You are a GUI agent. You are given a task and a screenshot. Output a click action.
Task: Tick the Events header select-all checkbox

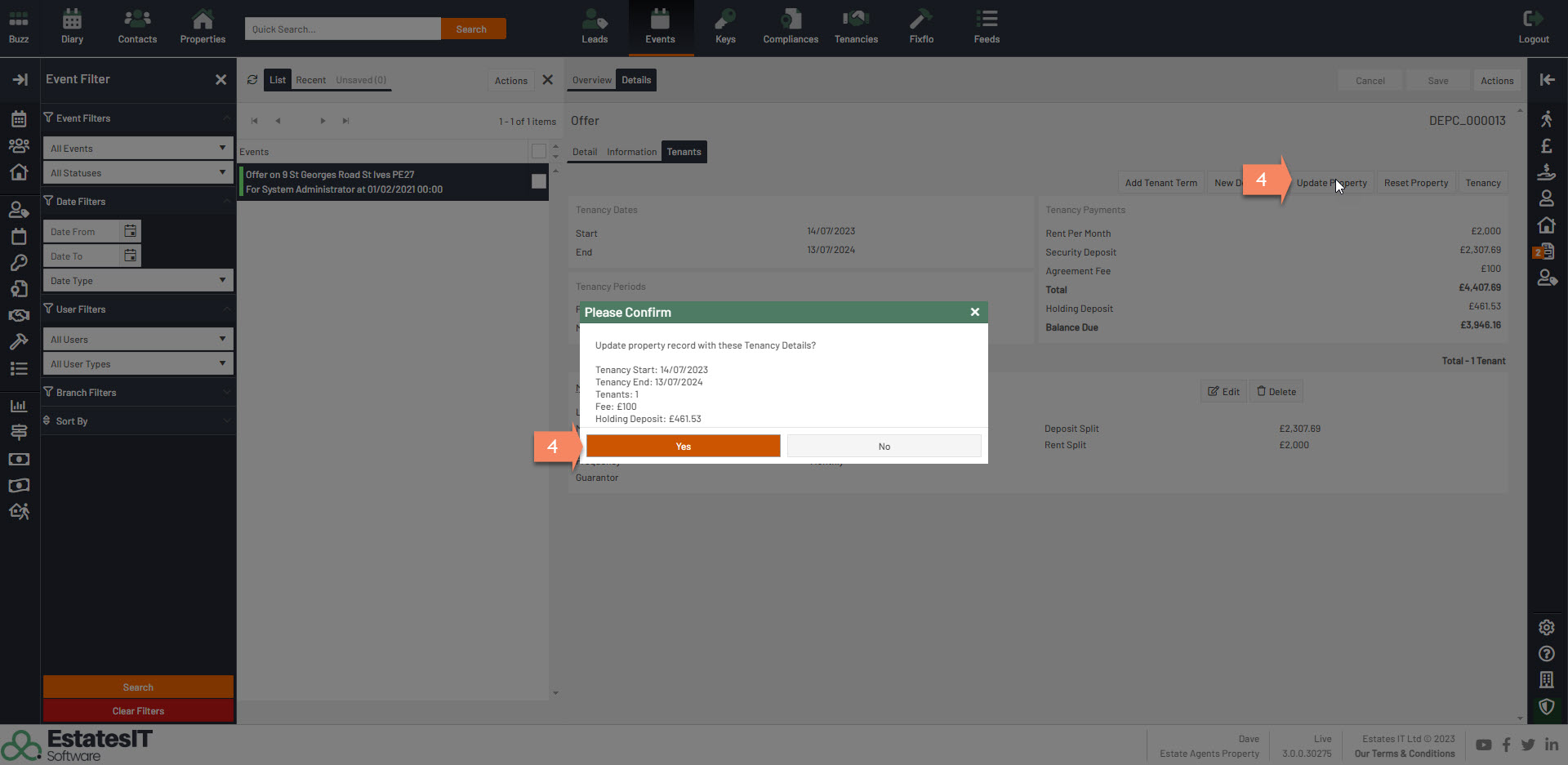539,151
